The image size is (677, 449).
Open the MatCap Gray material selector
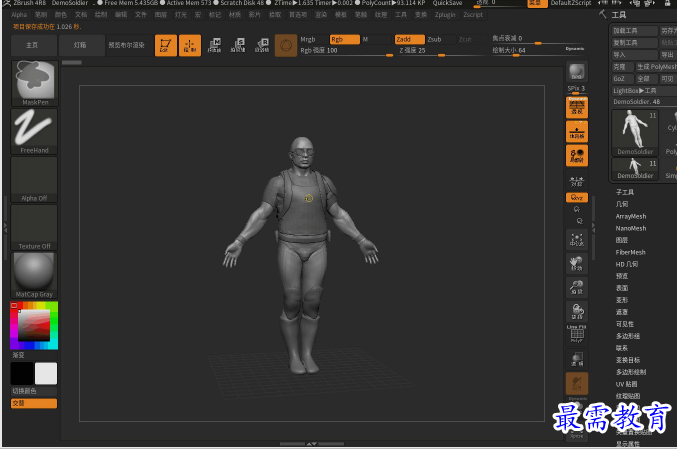coord(35,275)
